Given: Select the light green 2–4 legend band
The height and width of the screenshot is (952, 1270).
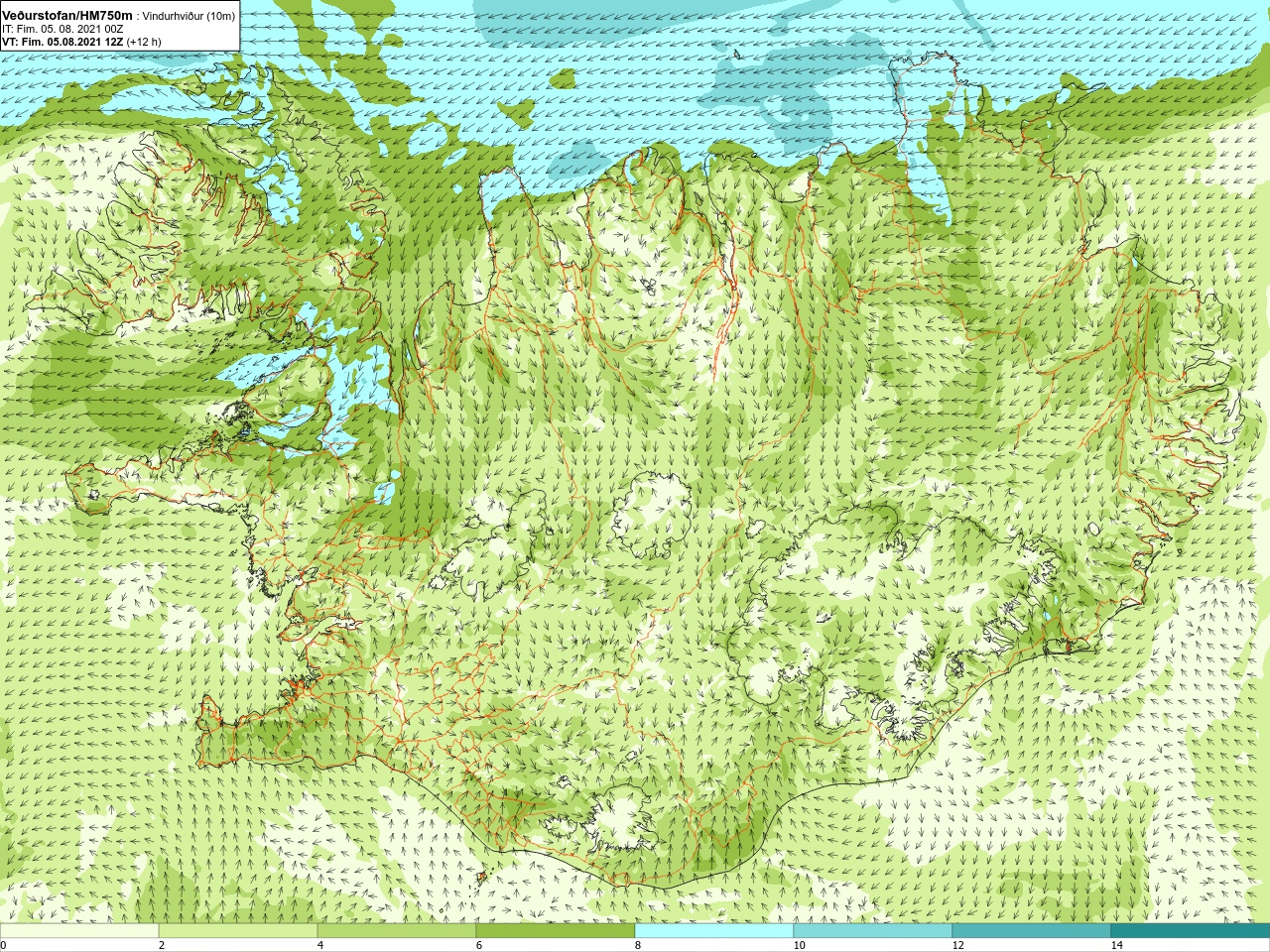Looking at the screenshot, I should pyautogui.click(x=238, y=931).
